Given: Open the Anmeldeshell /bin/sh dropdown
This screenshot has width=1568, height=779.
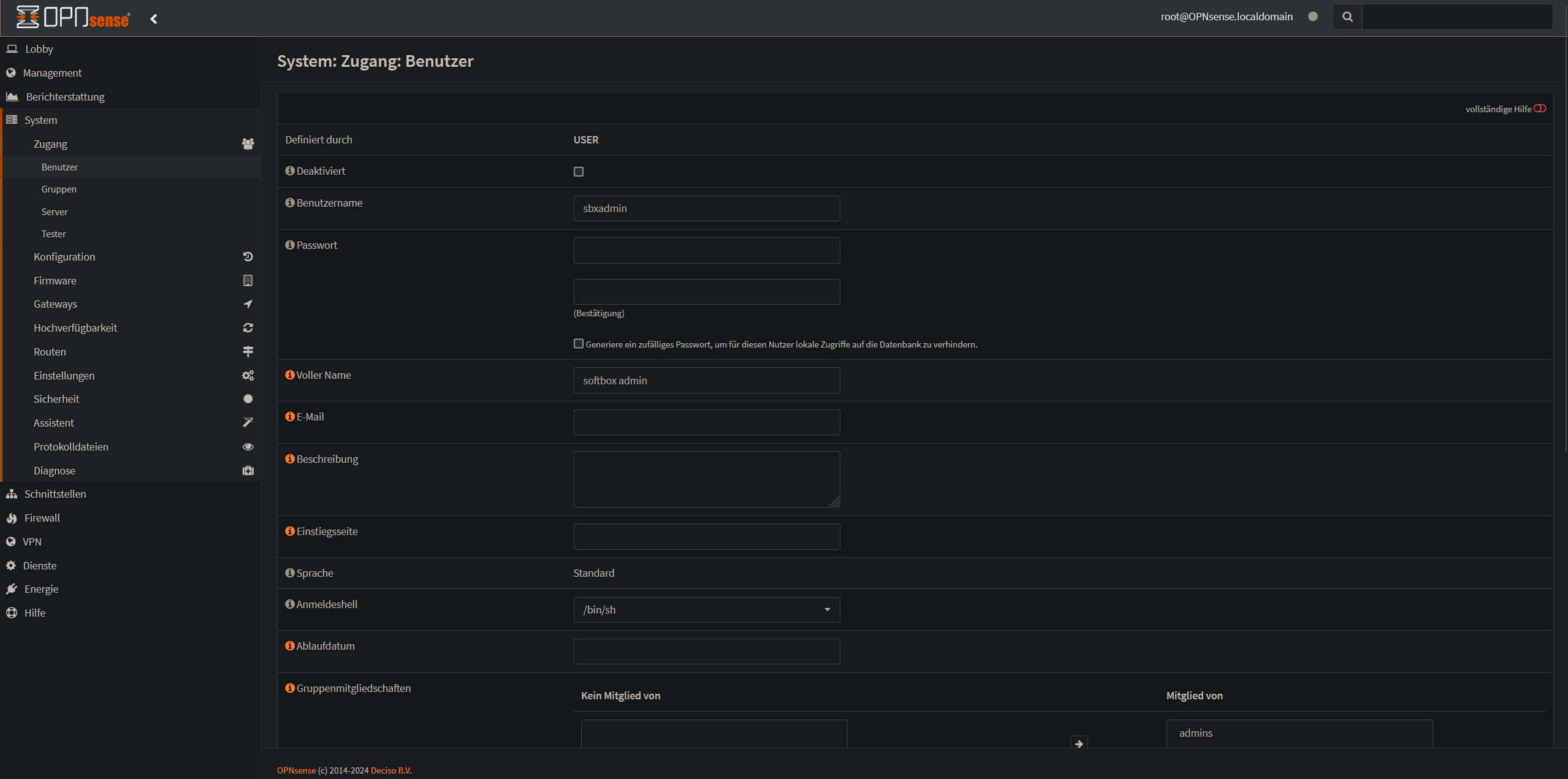Looking at the screenshot, I should click(706, 610).
